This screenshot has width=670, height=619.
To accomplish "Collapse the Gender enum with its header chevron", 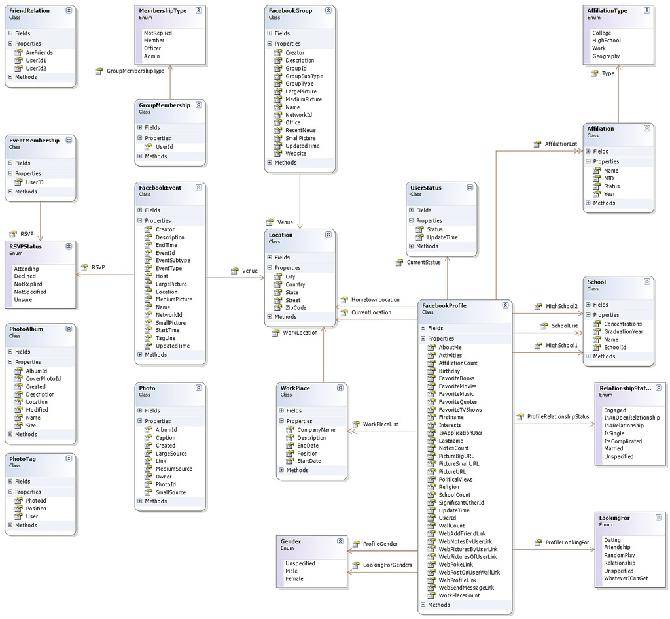I will (340, 541).
